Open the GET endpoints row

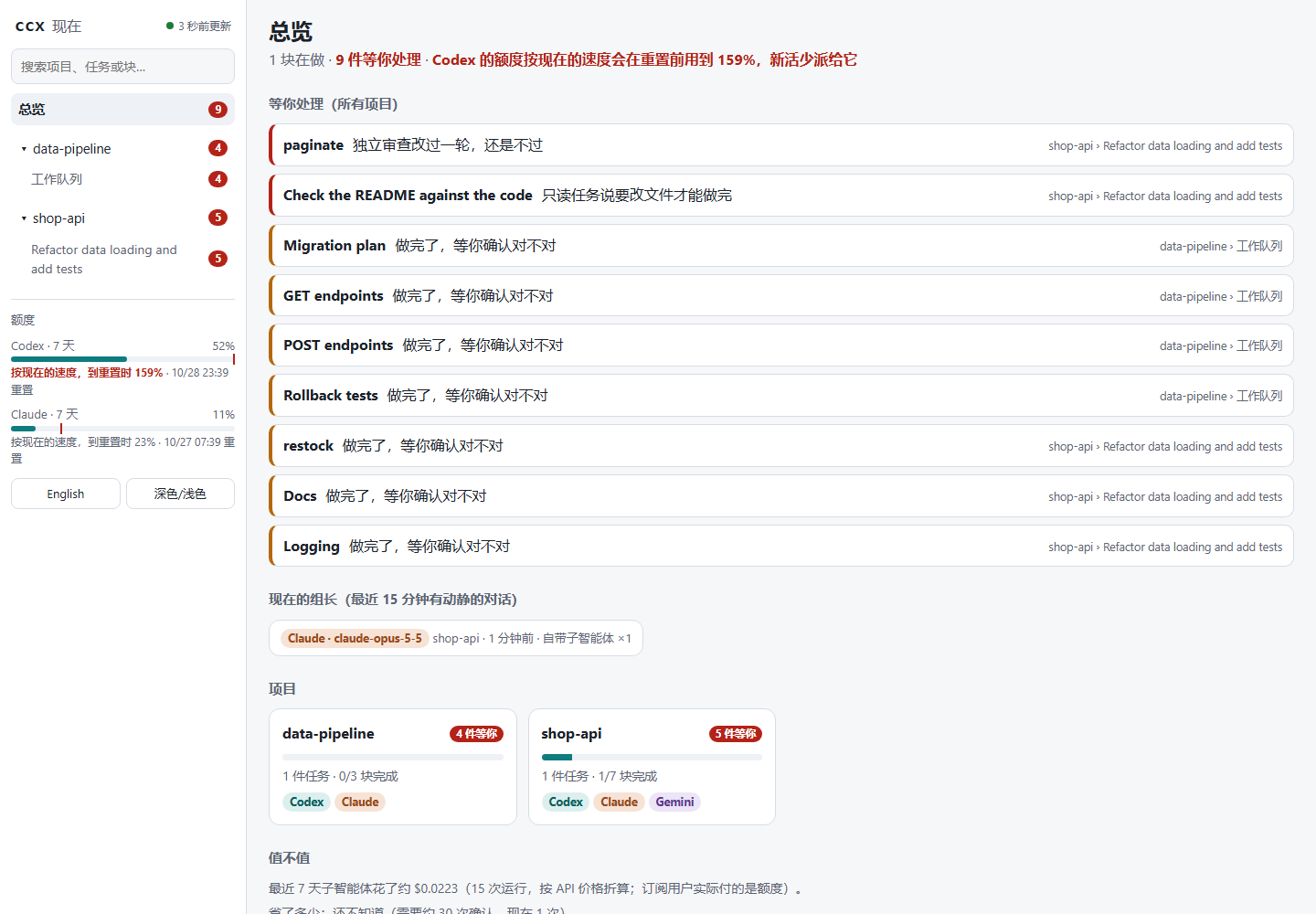(x=781, y=296)
